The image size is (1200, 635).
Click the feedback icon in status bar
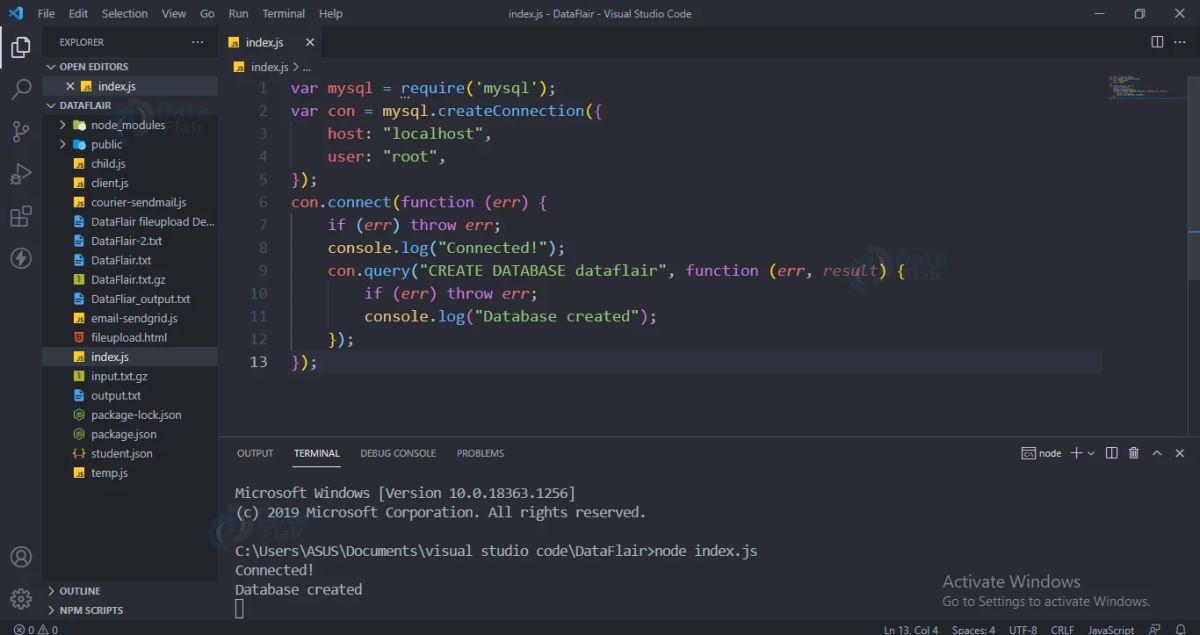click(x=1155, y=629)
